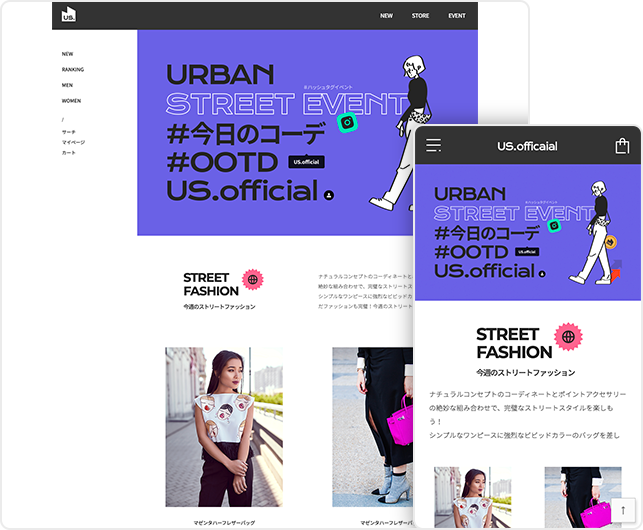Click the #今日のコーデ hashtag on desktop banner
The image size is (643, 530).
tap(246, 134)
